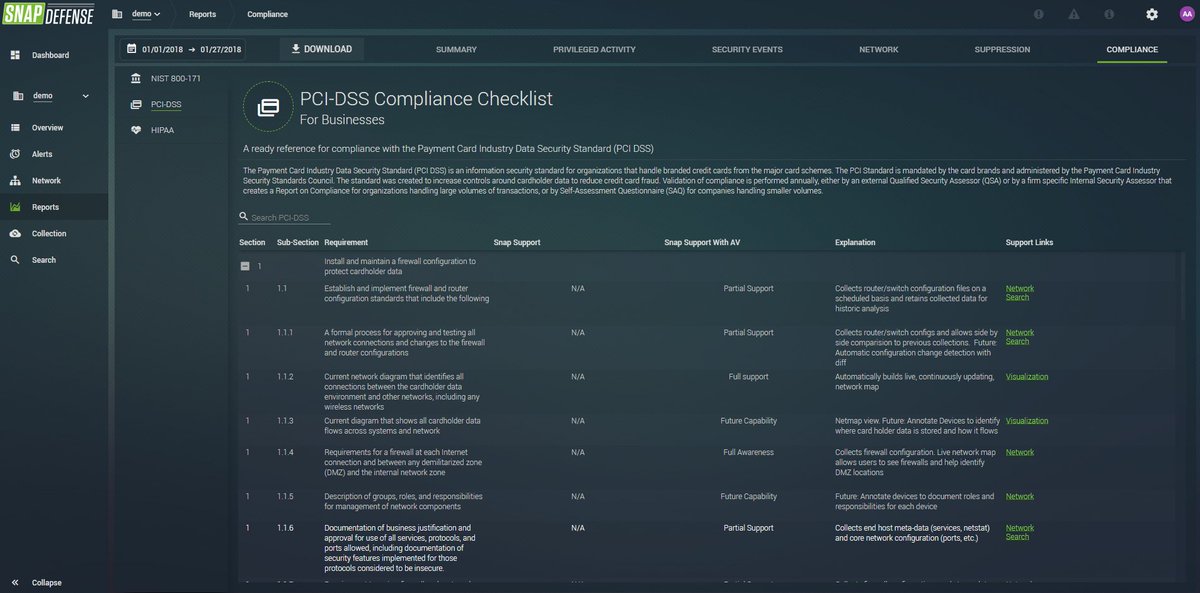Click "Partial Support" in row 1.1.6

pos(748,528)
